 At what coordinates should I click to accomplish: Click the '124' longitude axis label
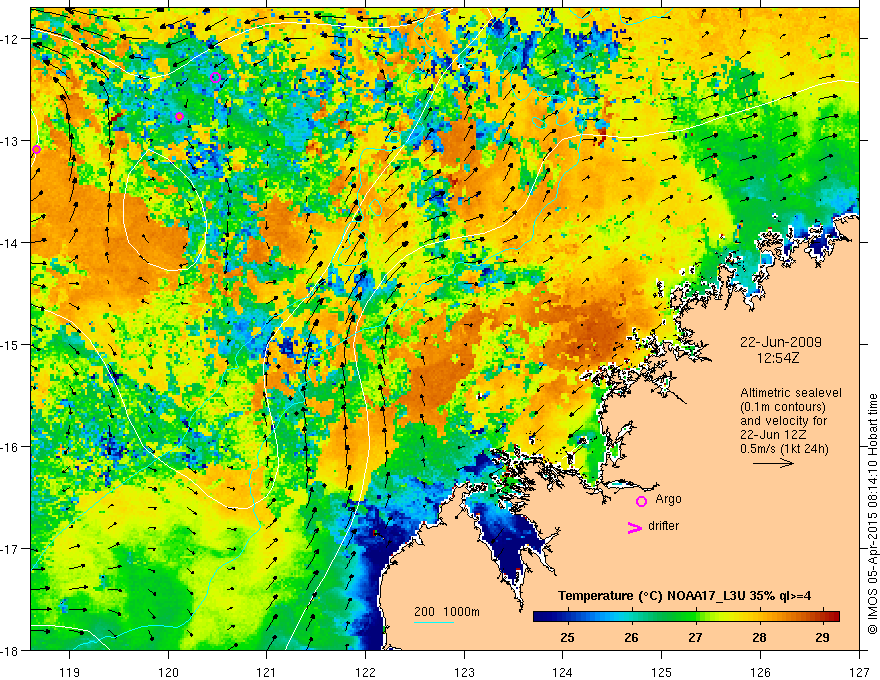coord(563,672)
